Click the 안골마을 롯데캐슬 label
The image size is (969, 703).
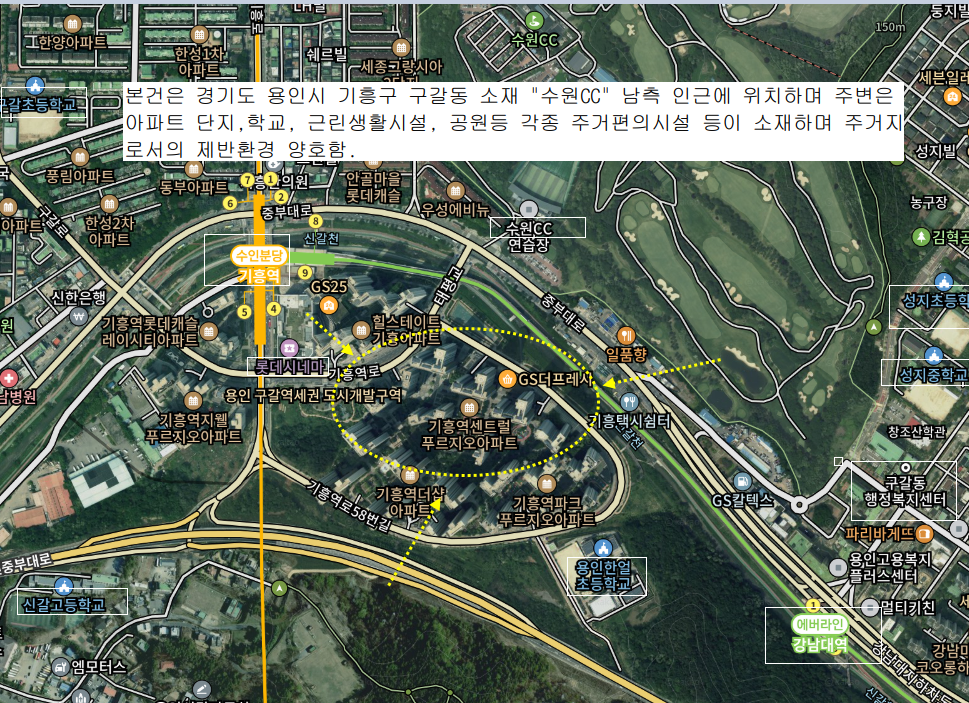click(373, 188)
